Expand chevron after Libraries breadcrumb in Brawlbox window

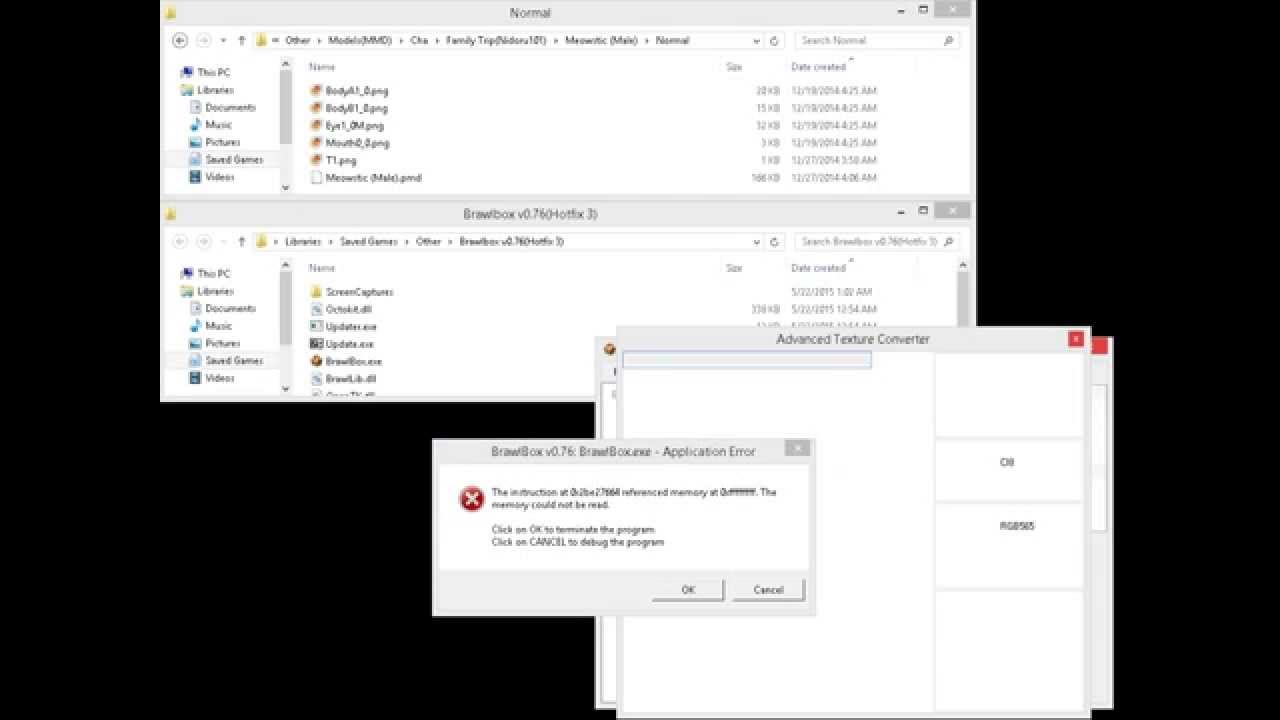point(330,242)
